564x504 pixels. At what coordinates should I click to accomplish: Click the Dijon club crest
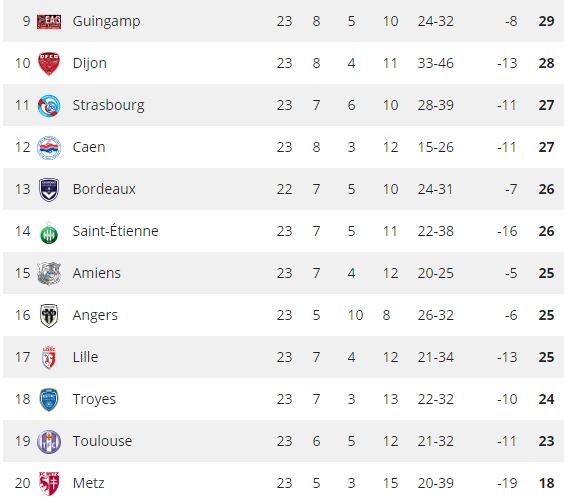49,63
